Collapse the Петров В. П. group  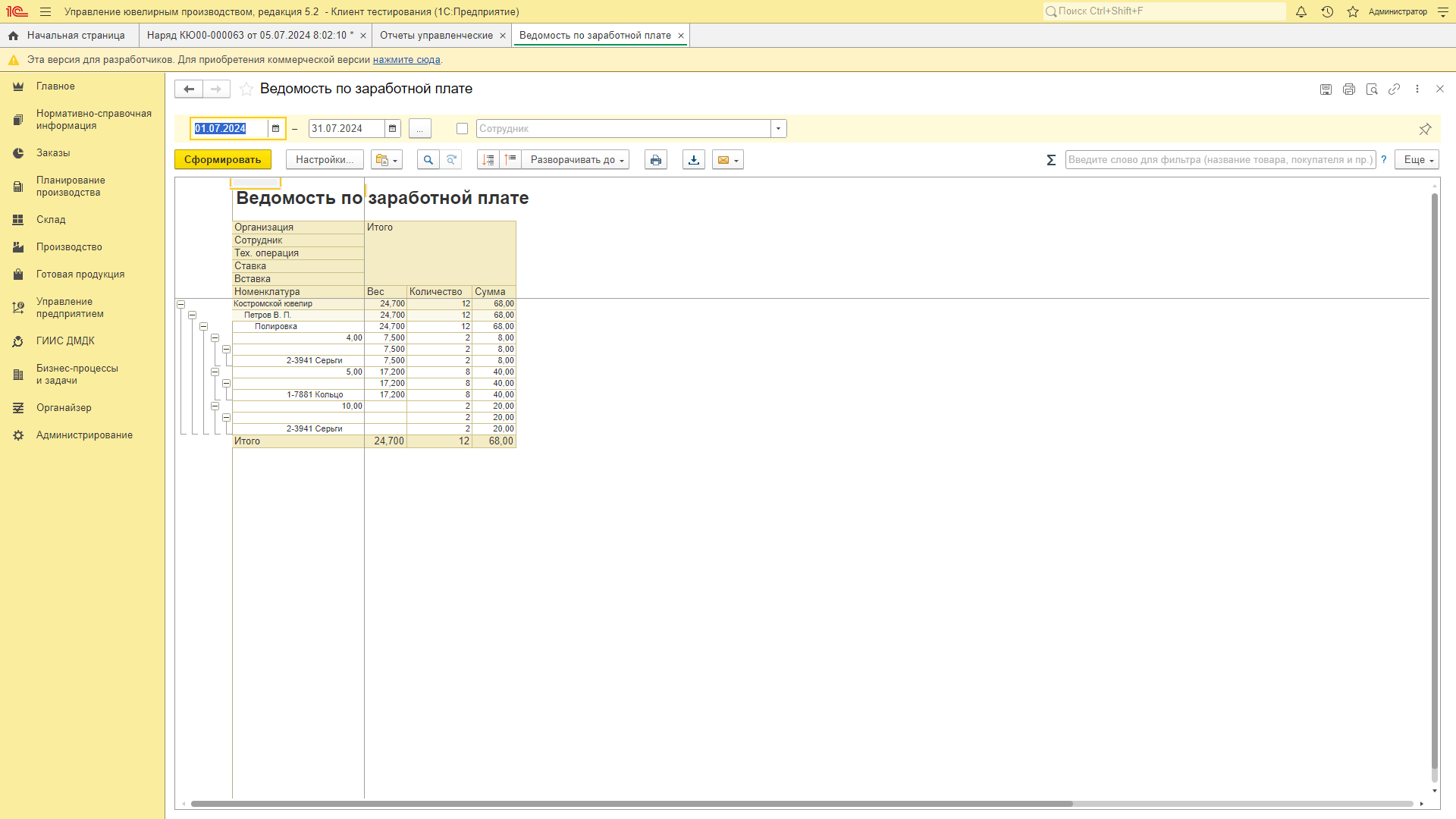[x=193, y=315]
